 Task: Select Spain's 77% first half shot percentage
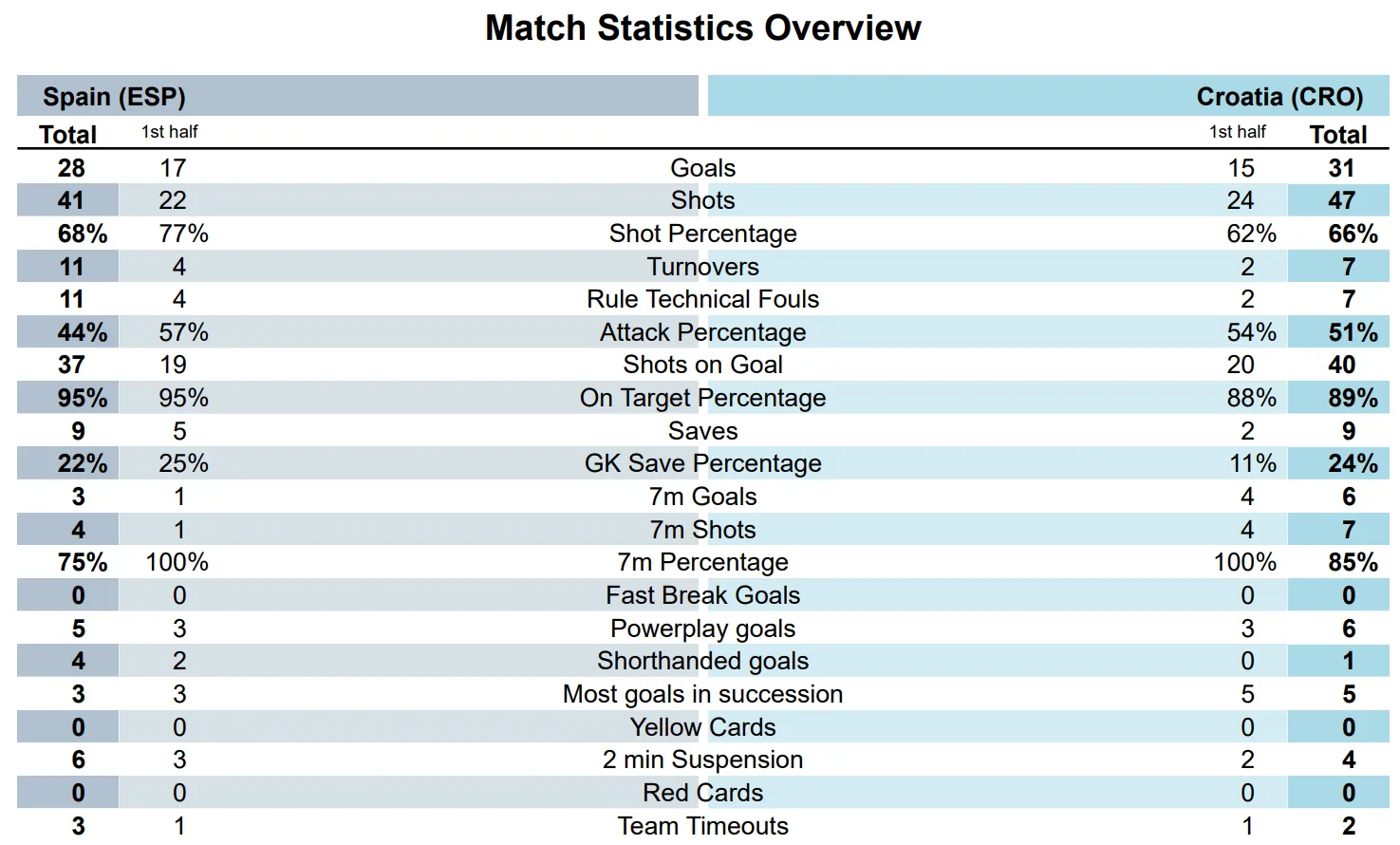point(183,234)
